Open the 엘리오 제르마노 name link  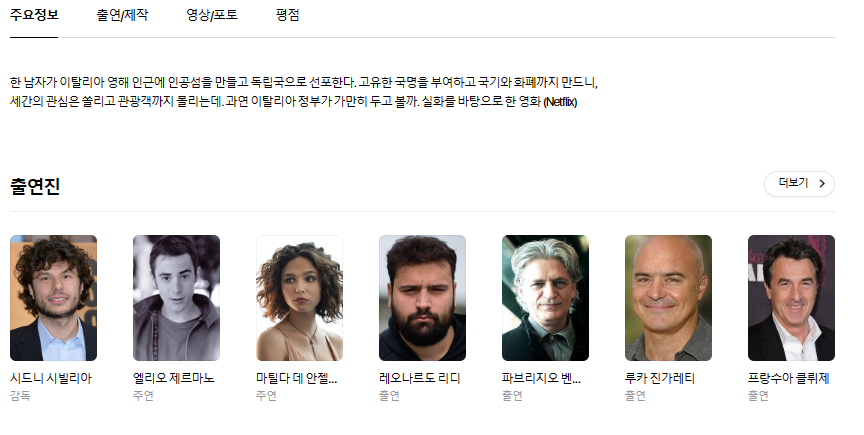(174, 378)
